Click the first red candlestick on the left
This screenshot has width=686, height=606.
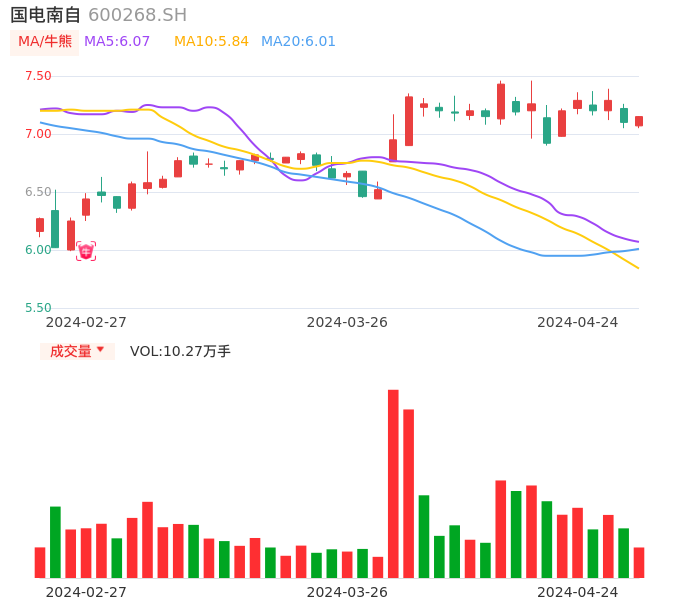click(x=40, y=225)
